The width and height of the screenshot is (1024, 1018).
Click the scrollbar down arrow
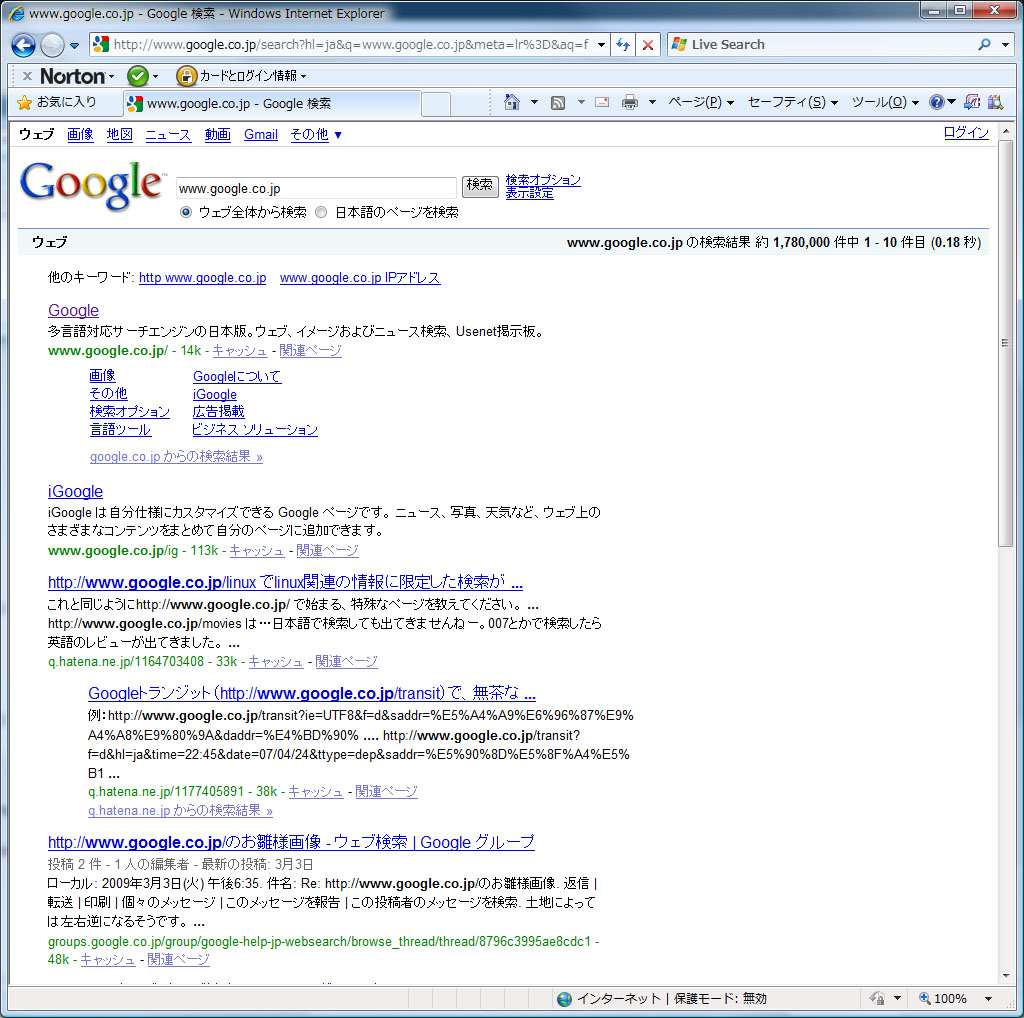pos(1005,976)
